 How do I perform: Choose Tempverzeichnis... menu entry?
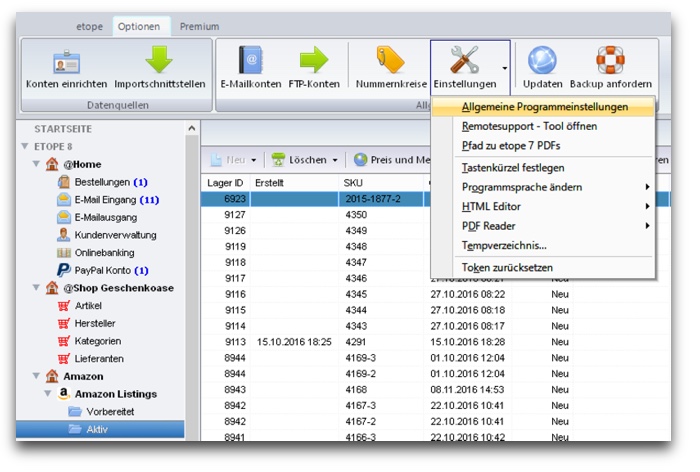pos(543,246)
